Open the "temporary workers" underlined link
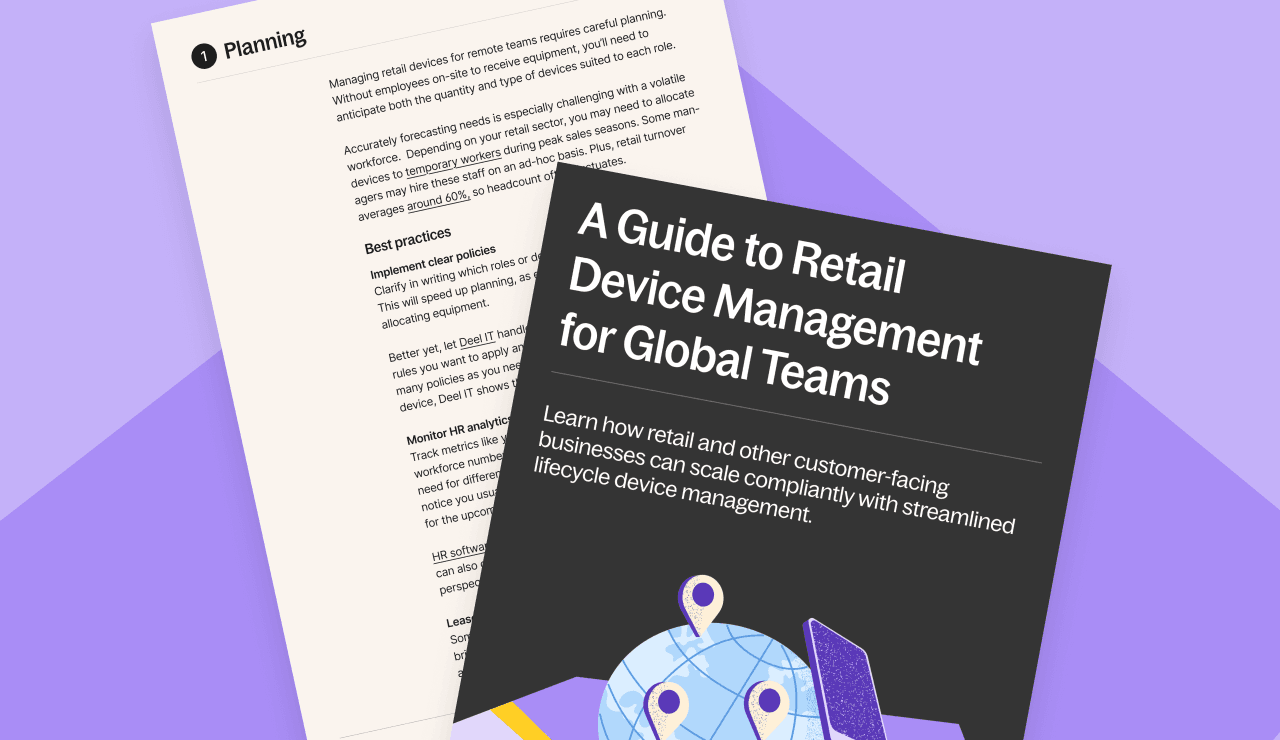The image size is (1280, 740). (453, 162)
